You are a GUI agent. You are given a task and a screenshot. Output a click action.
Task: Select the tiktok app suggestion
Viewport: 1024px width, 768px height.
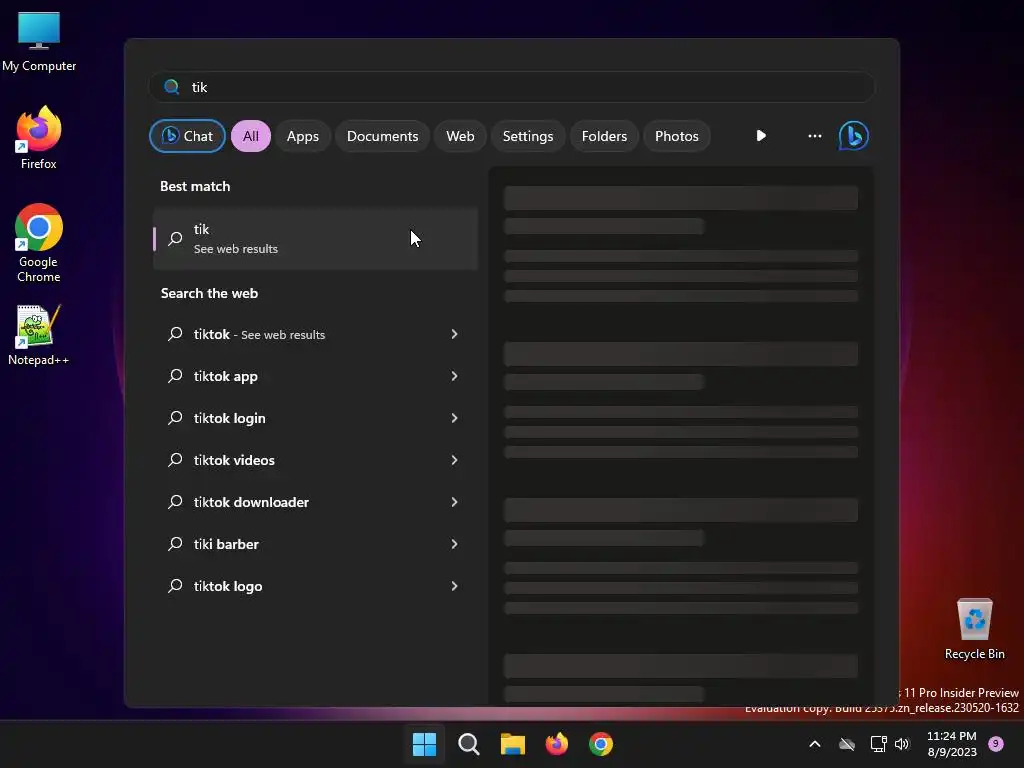[315, 376]
